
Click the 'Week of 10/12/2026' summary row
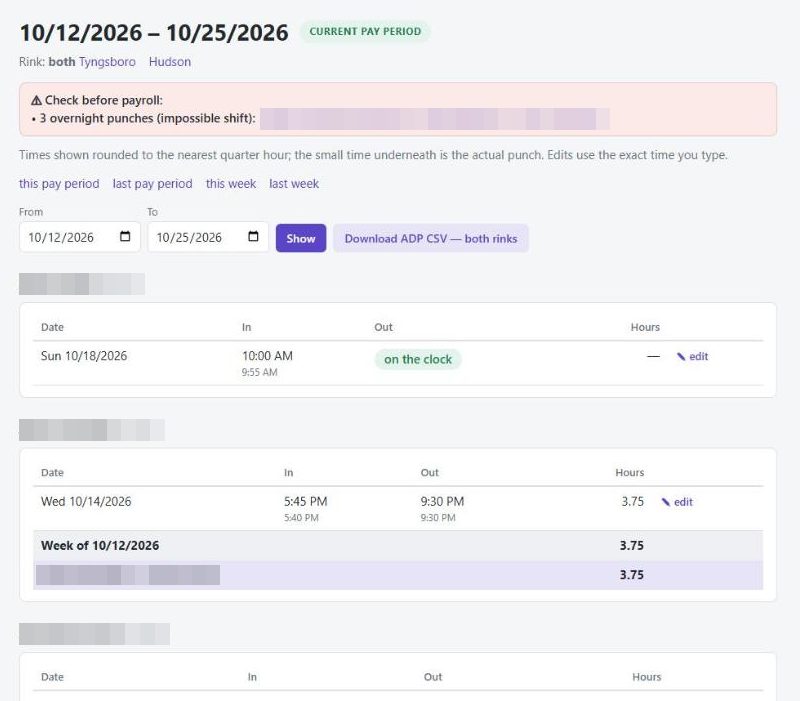pos(398,545)
